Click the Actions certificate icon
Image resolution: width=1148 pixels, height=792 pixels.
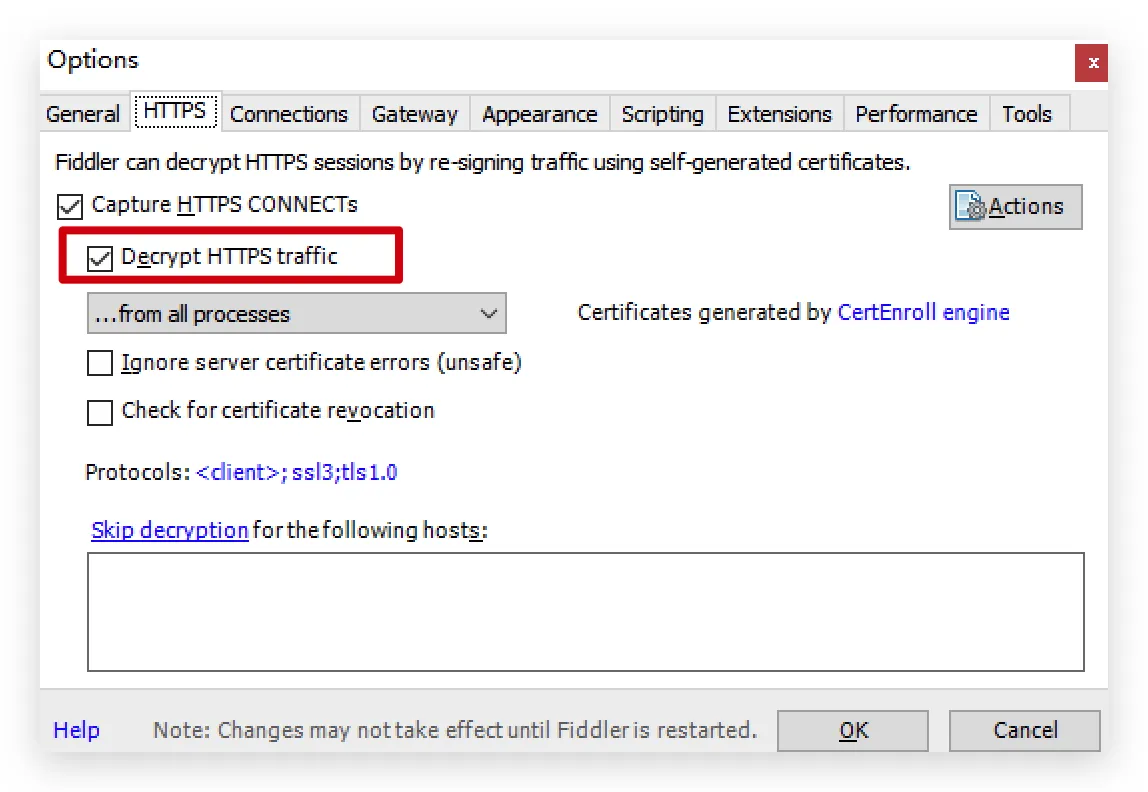[x=970, y=206]
